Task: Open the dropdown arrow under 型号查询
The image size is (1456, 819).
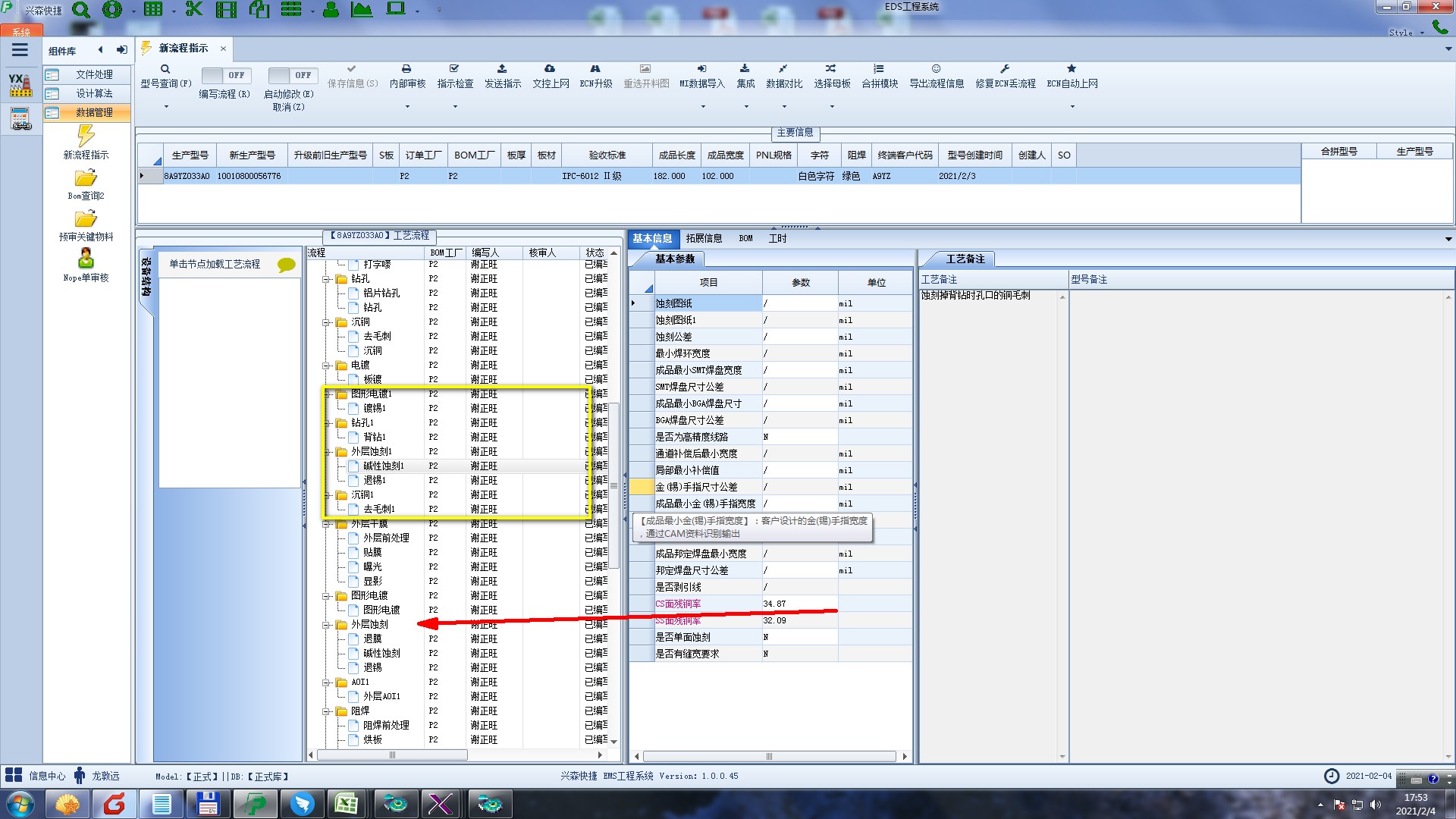Action: coord(165,106)
